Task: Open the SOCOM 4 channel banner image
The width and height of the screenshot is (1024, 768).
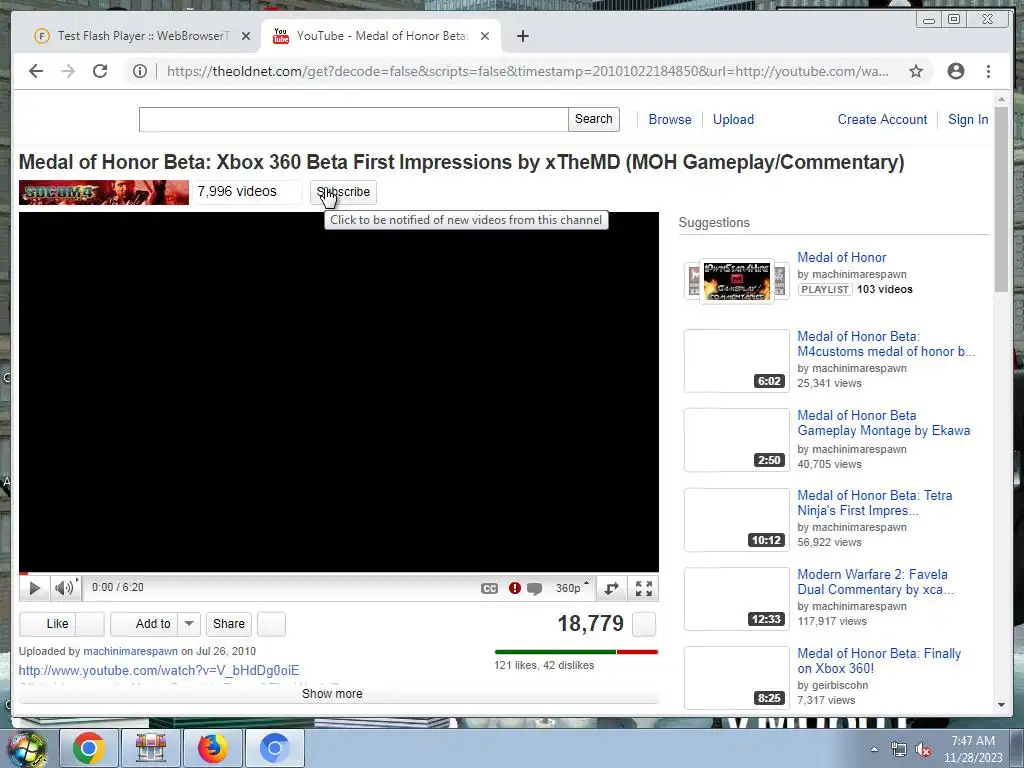Action: click(104, 193)
